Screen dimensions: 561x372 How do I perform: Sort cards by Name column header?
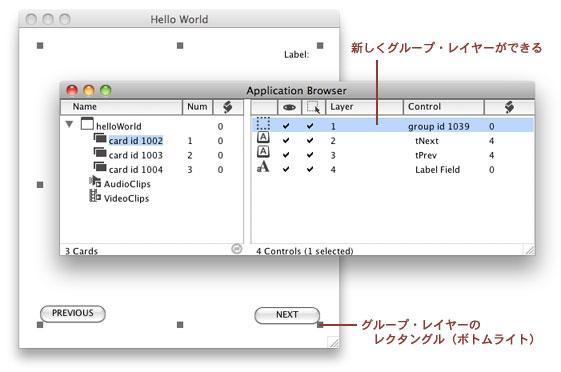(x=121, y=107)
